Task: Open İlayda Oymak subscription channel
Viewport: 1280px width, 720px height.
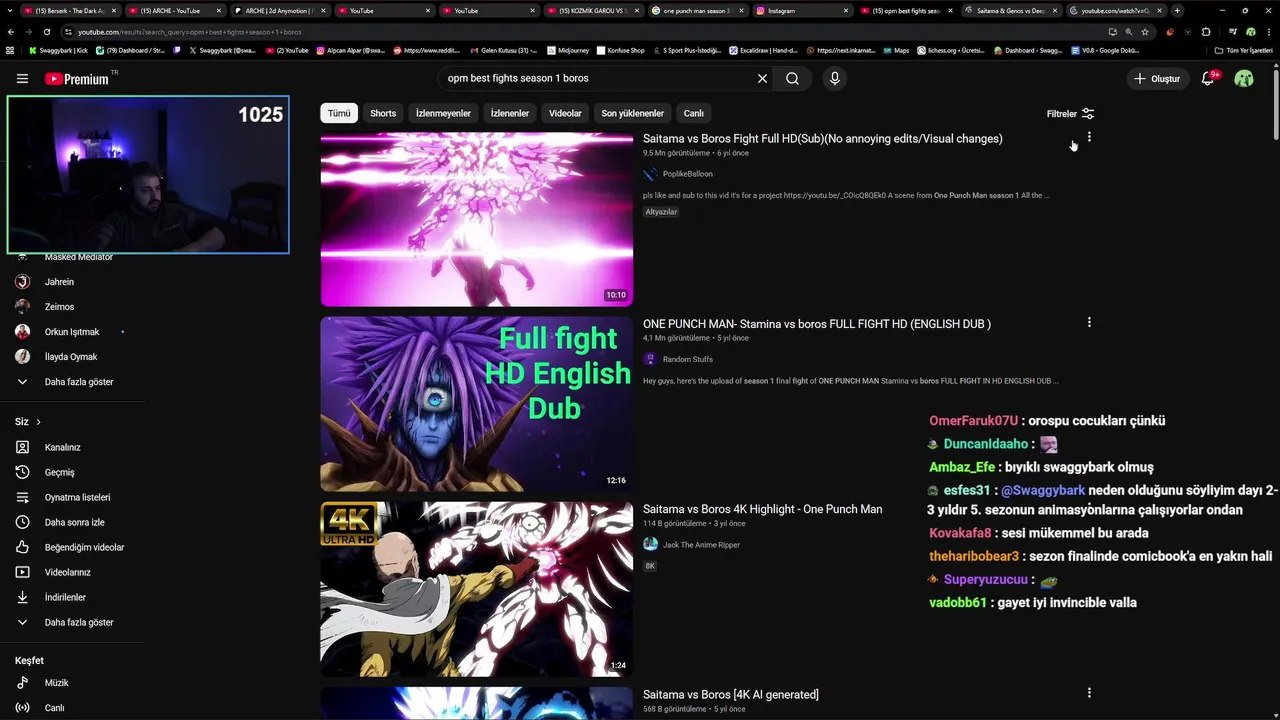Action: 72,357
